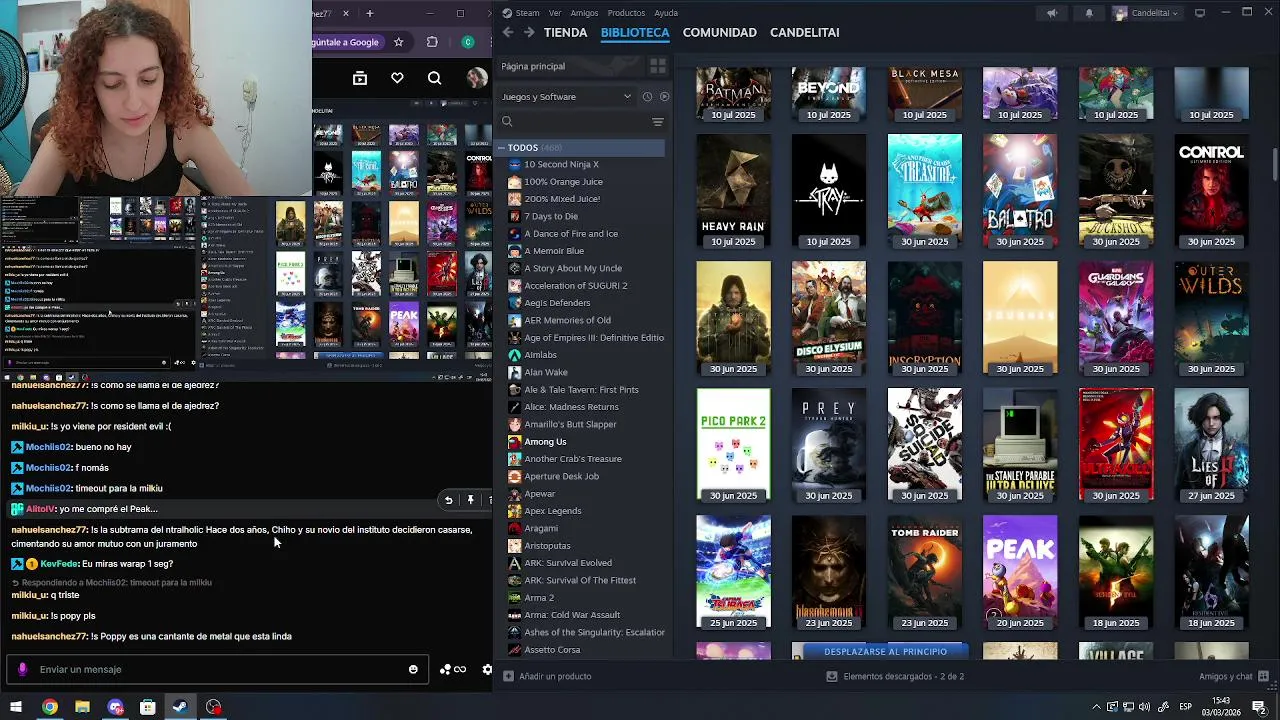The image size is (1280, 720).
Task: Switch Steam to Big Picture mode icon
Action: coord(1200,13)
